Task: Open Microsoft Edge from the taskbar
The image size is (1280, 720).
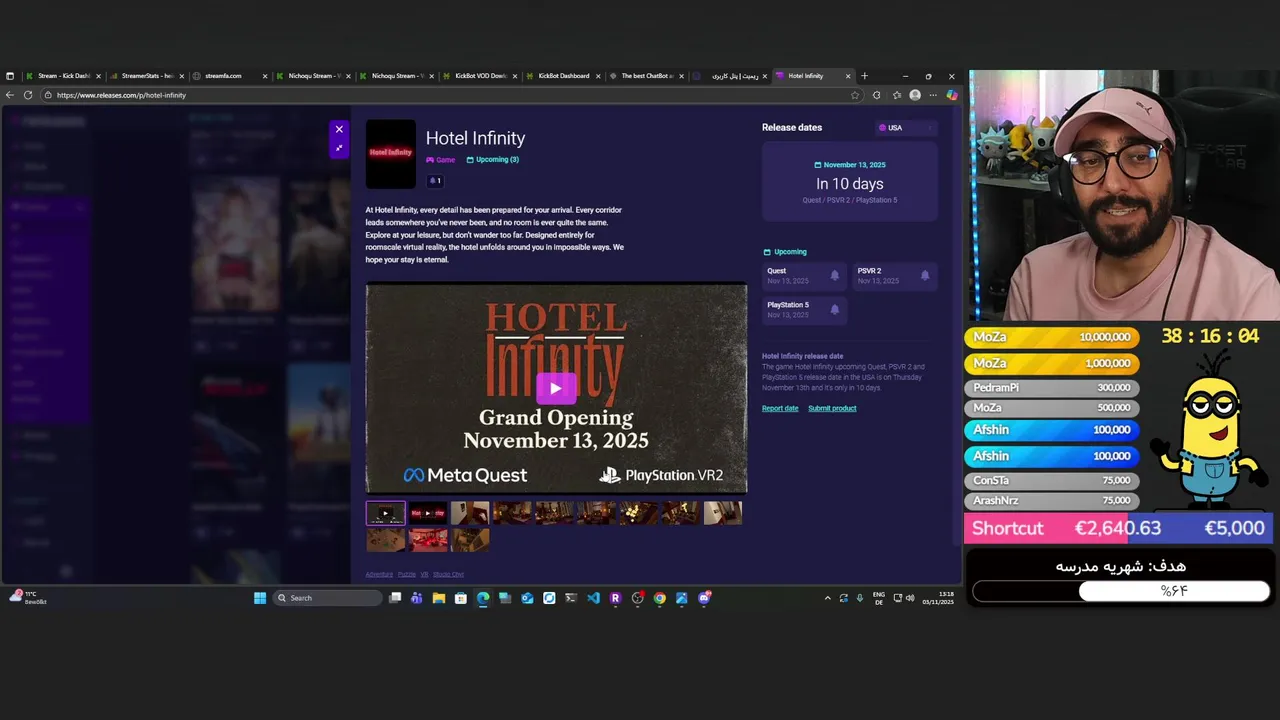Action: (x=483, y=598)
